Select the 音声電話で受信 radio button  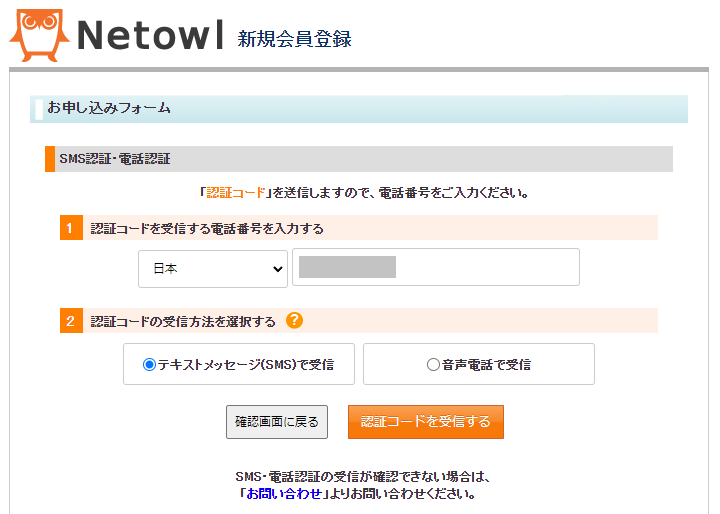pos(433,365)
